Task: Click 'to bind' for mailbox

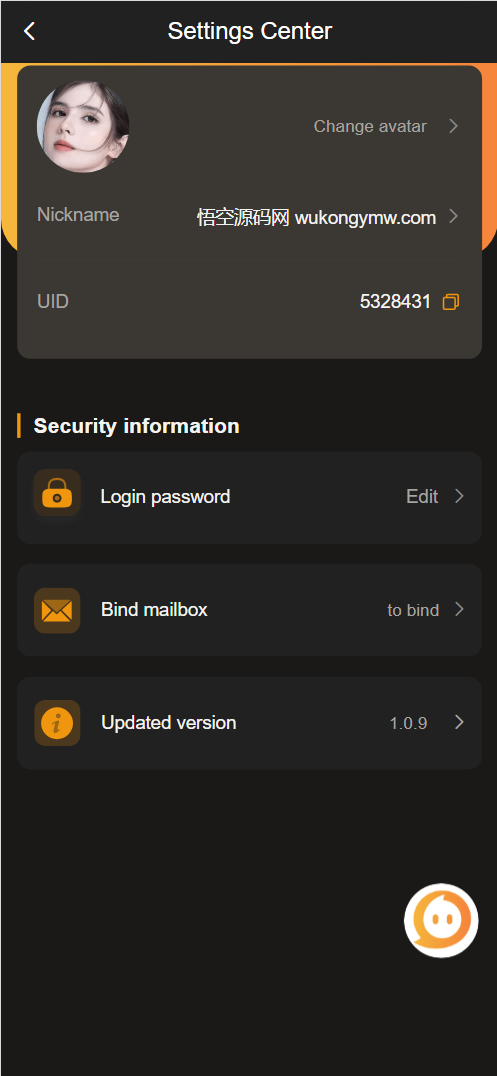Action: pos(413,610)
